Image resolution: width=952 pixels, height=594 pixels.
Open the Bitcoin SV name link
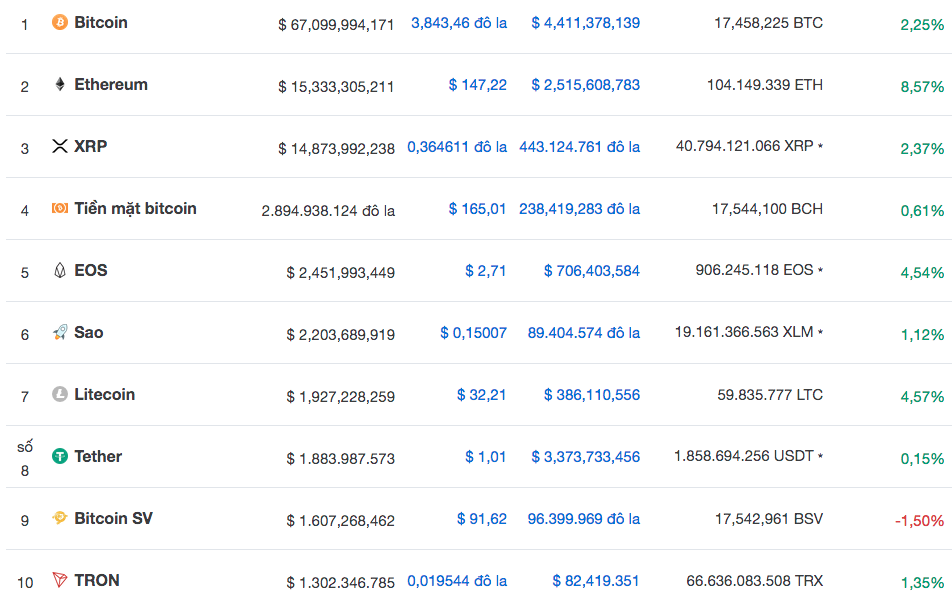click(114, 518)
